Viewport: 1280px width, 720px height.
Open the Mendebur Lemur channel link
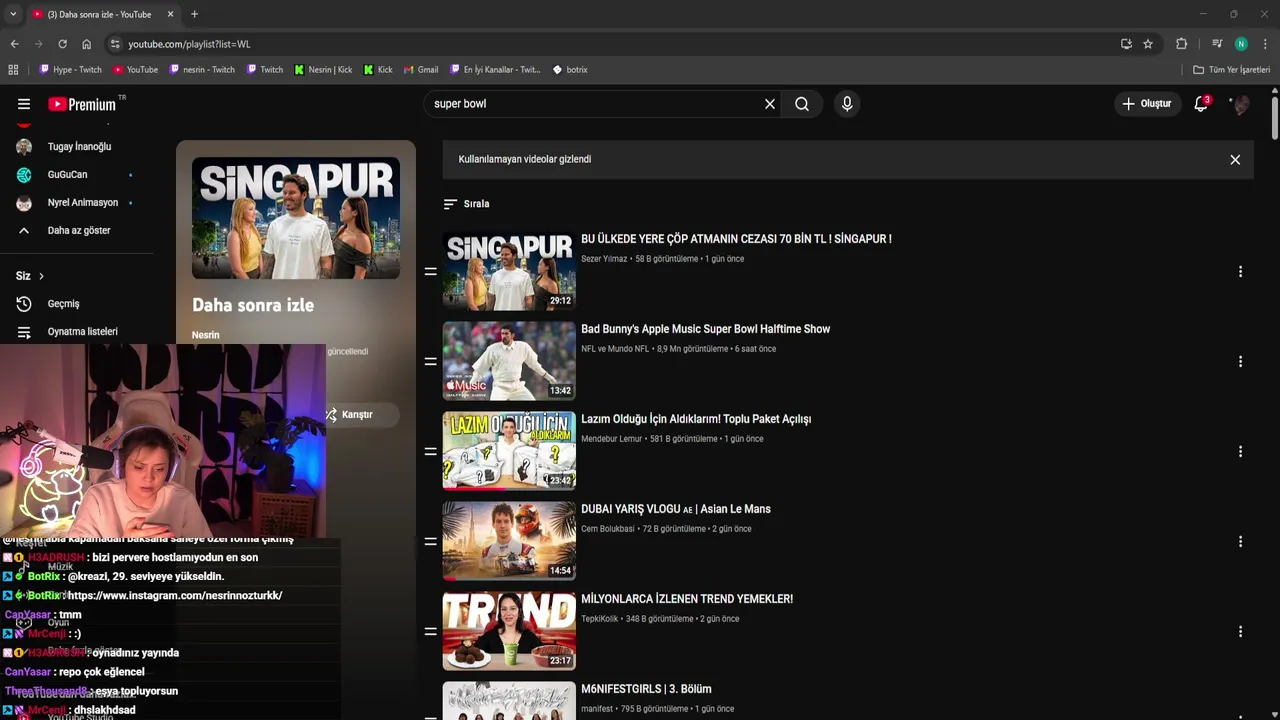point(612,439)
